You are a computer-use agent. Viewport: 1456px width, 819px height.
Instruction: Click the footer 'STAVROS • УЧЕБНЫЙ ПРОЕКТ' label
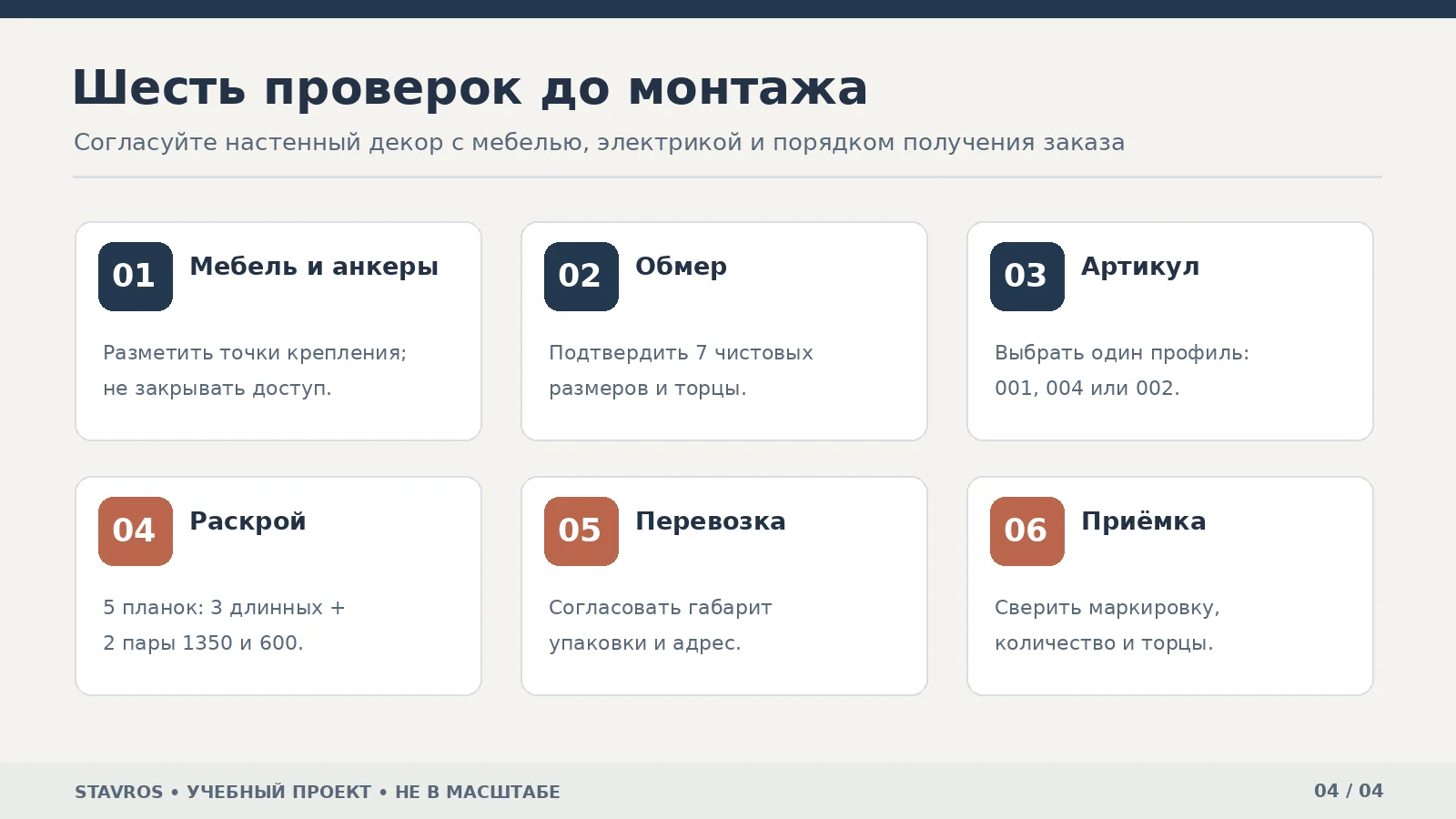[x=223, y=792]
